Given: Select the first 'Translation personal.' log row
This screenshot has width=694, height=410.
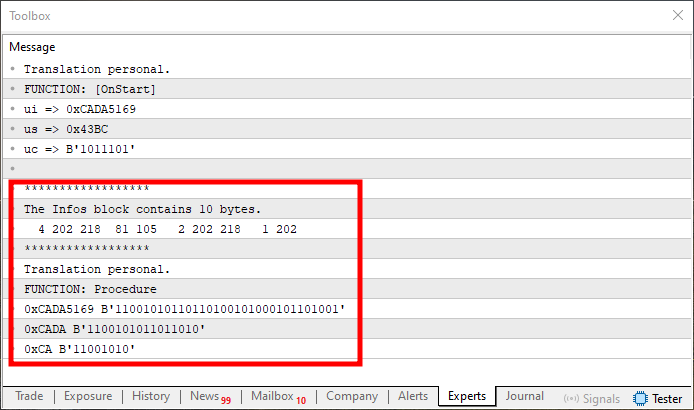Looking at the screenshot, I should pyautogui.click(x=347, y=69).
